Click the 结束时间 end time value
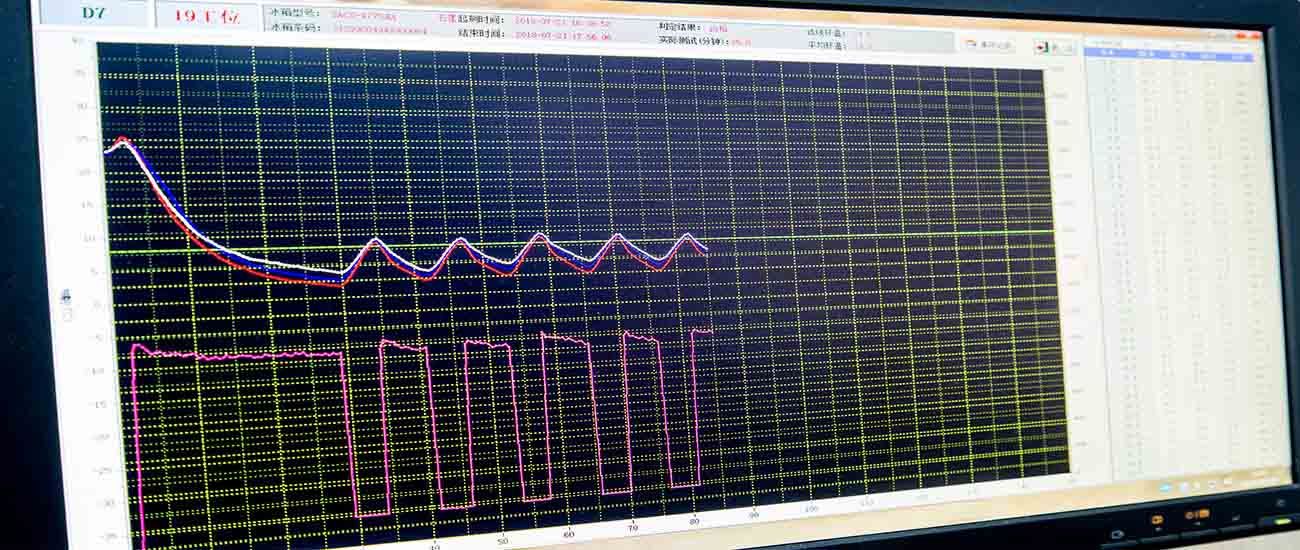1300x550 pixels. coord(562,34)
